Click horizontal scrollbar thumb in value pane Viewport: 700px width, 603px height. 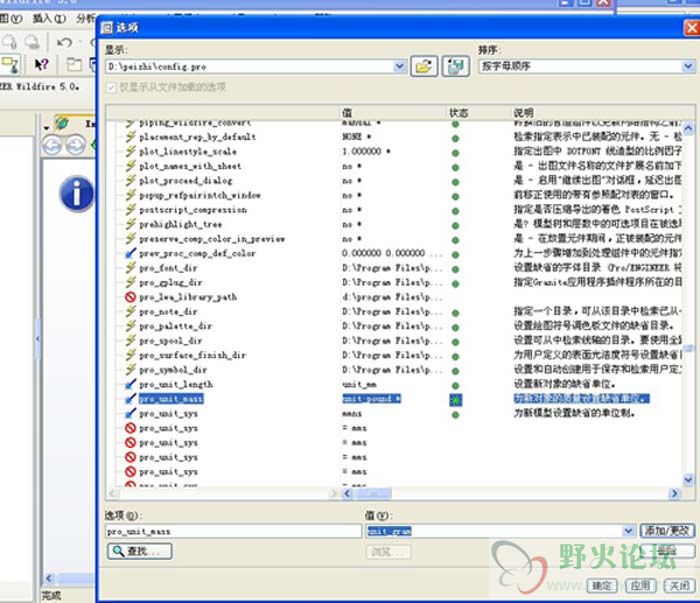click(x=372, y=493)
